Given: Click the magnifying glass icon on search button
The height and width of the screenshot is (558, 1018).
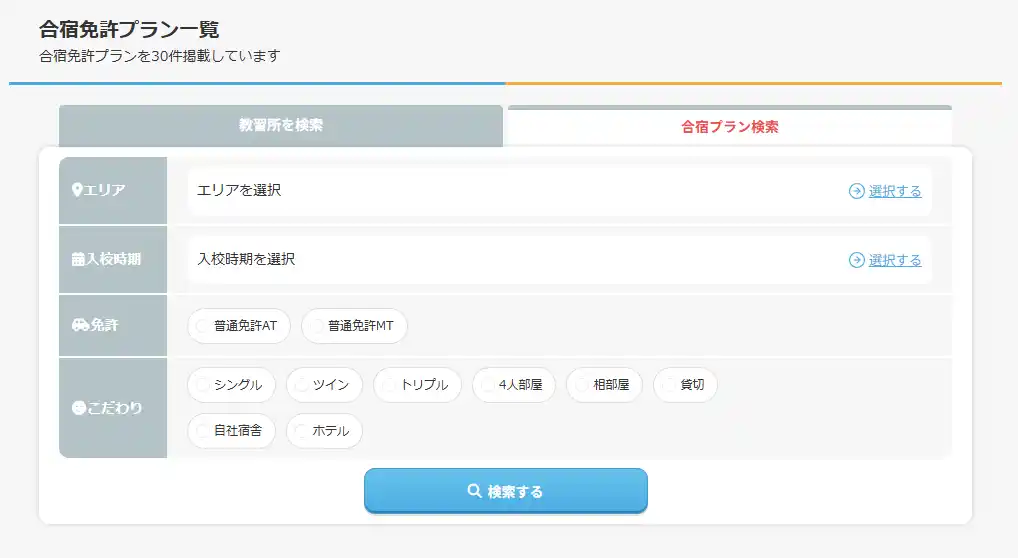Looking at the screenshot, I should click(x=475, y=491).
